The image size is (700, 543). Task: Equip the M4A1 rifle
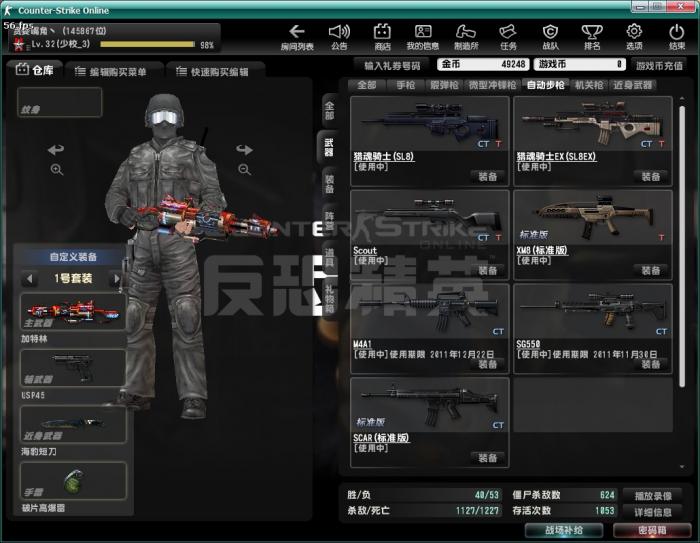pyautogui.click(x=488, y=364)
